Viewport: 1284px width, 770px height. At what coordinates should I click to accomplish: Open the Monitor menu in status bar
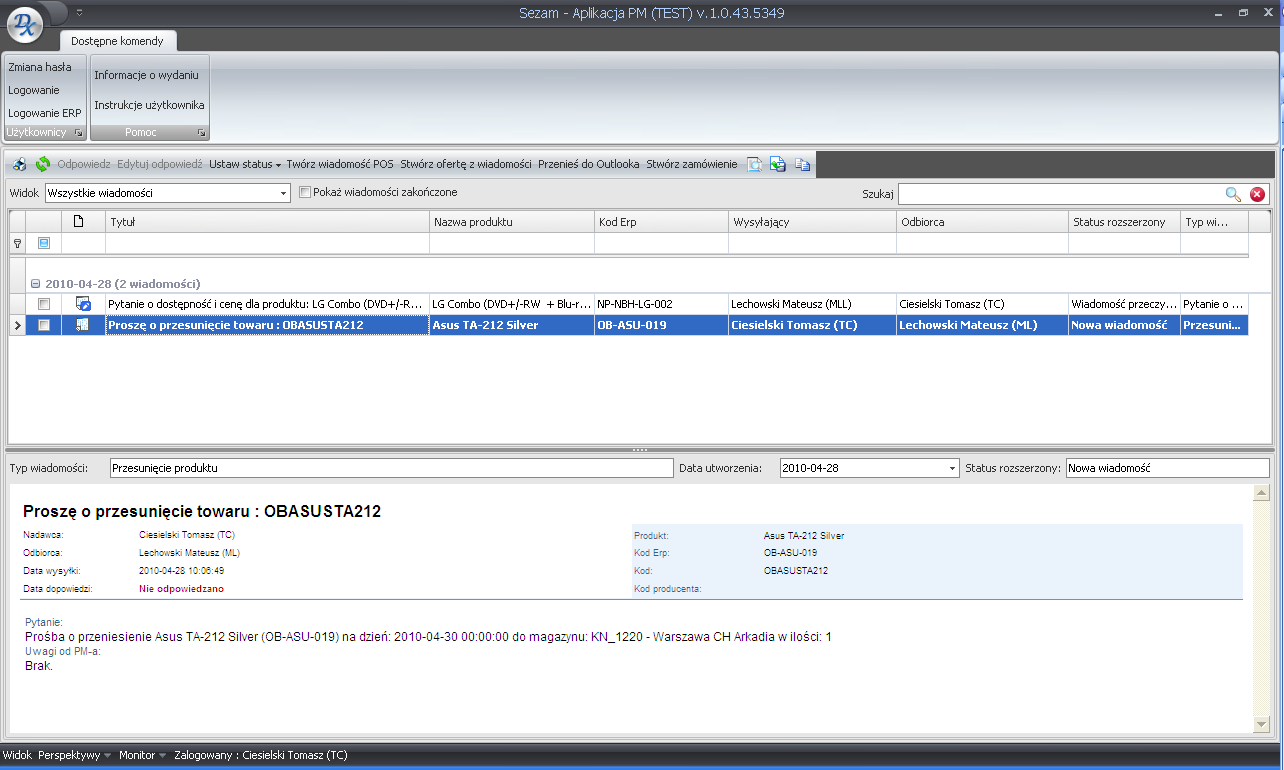(x=143, y=755)
